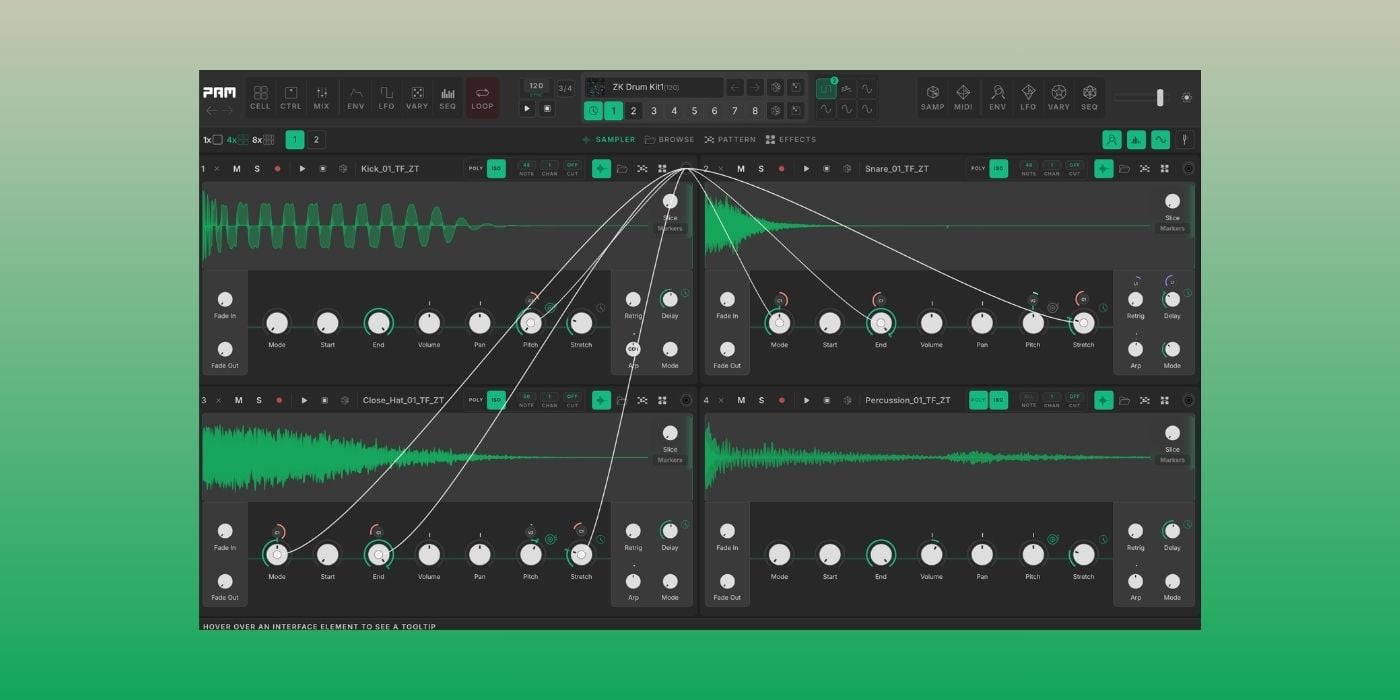Toggle the sine wave LFO visibility button
Screen dimensions: 1400x700
pos(1161,140)
